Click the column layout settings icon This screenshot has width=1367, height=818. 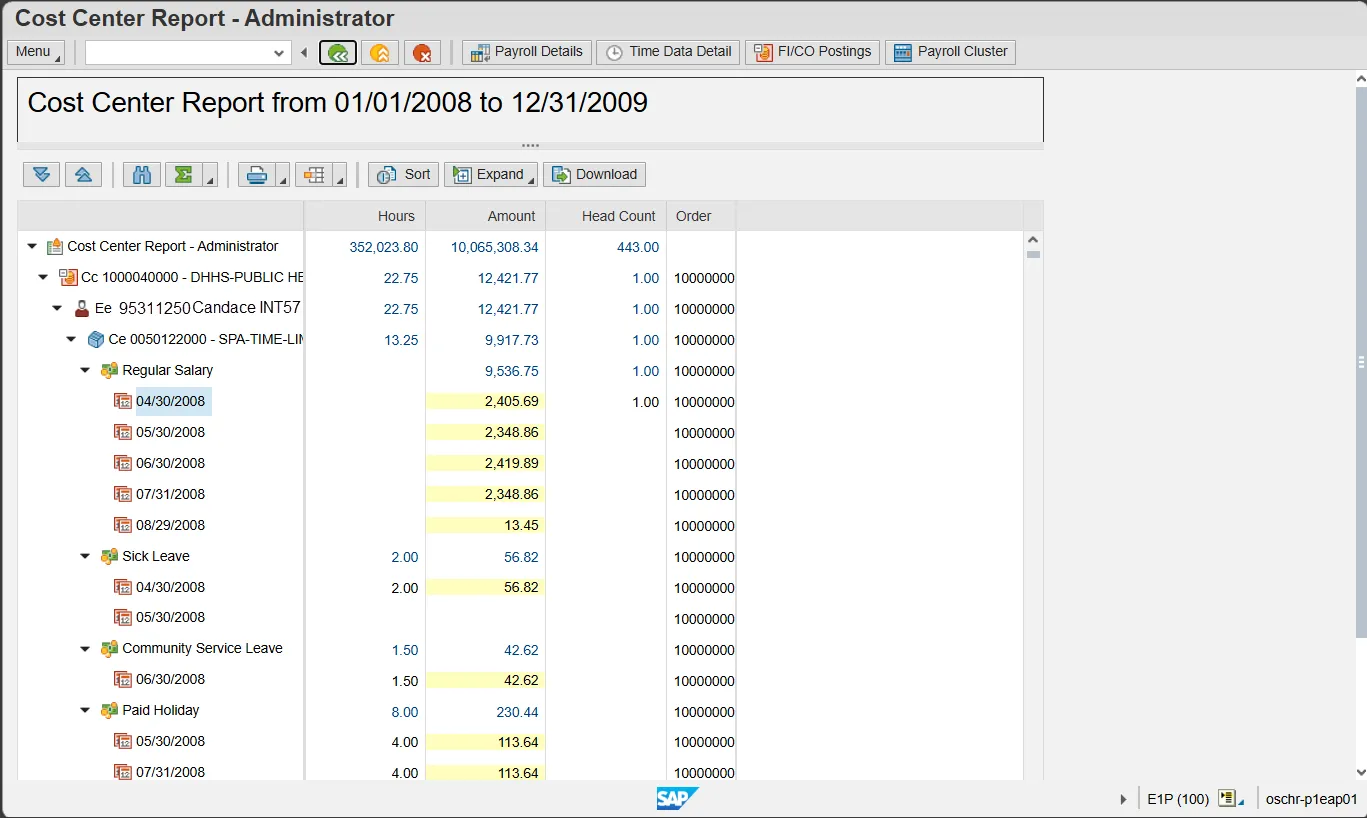click(x=314, y=175)
